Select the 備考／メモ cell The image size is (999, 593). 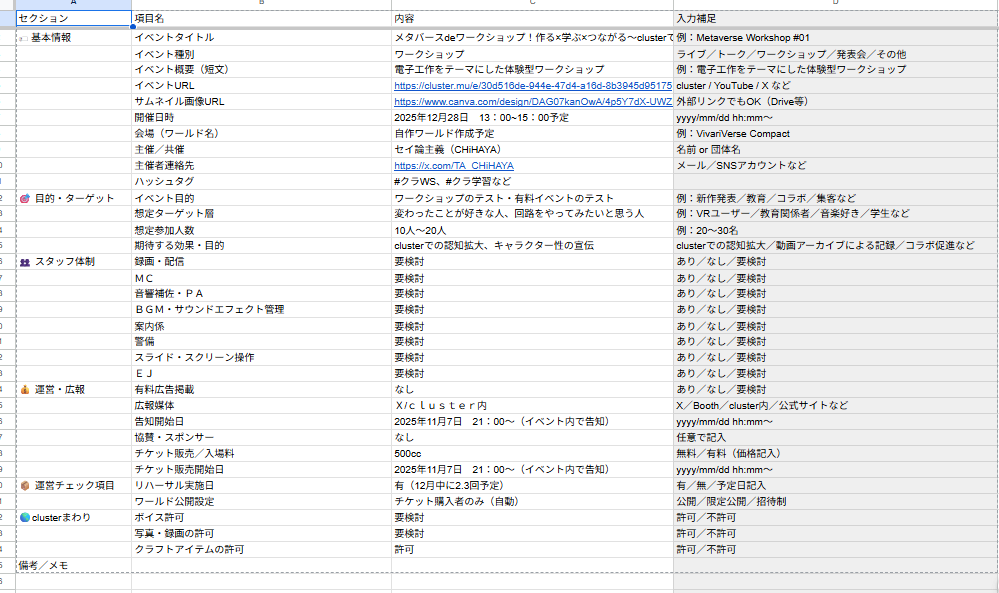point(73,566)
